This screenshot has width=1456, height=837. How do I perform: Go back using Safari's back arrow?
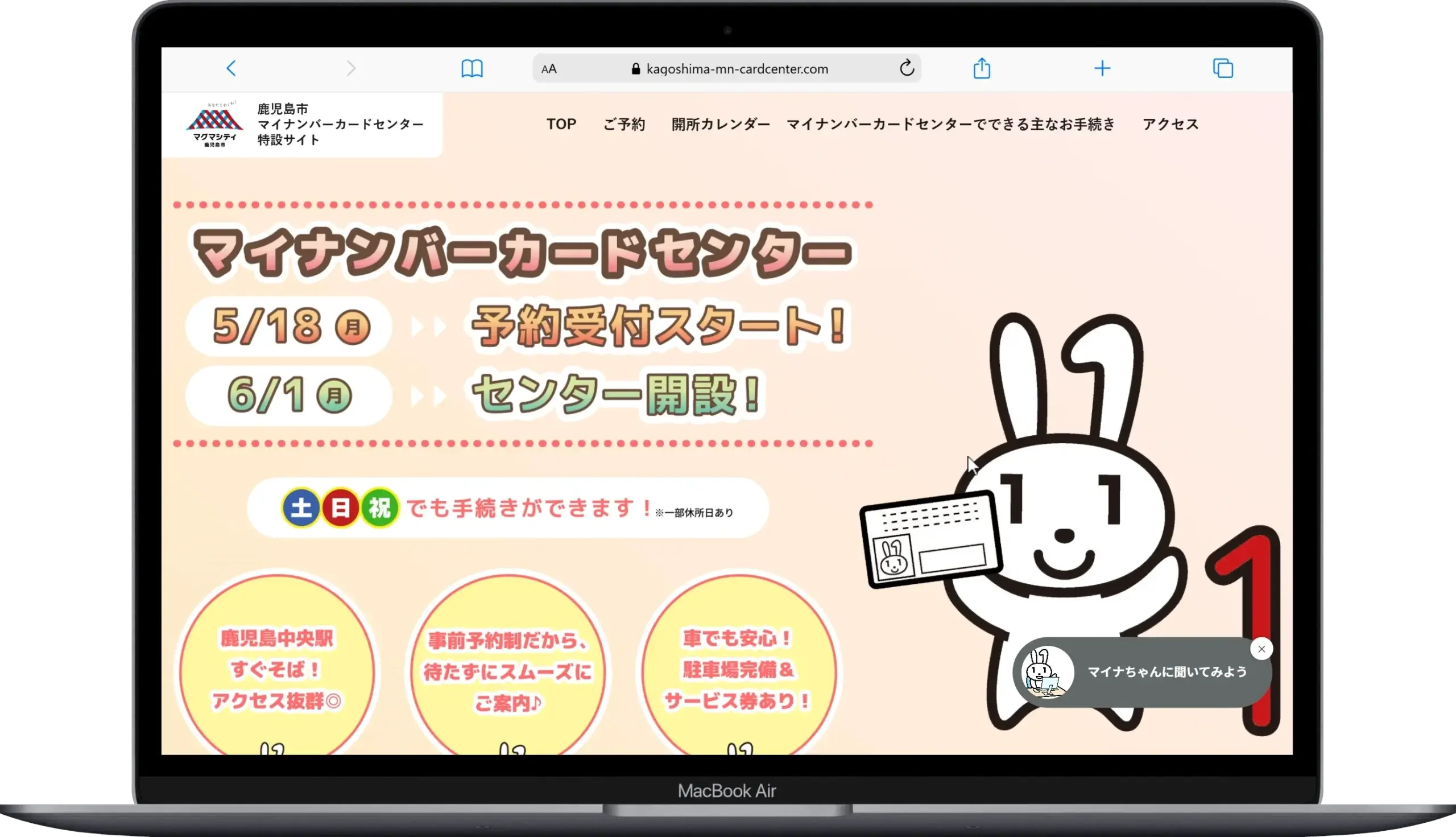tap(231, 68)
